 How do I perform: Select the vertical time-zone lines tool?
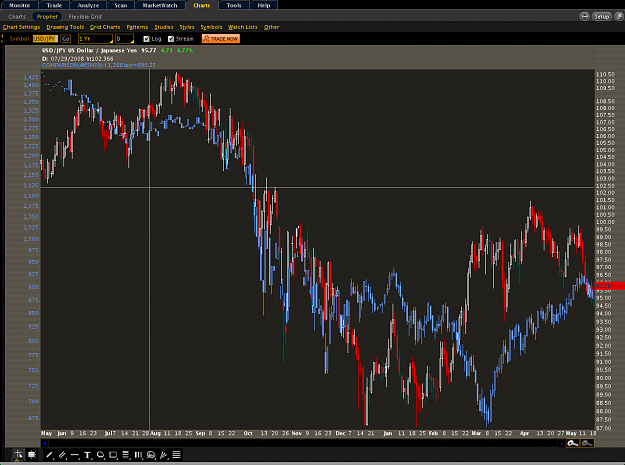pos(138,455)
